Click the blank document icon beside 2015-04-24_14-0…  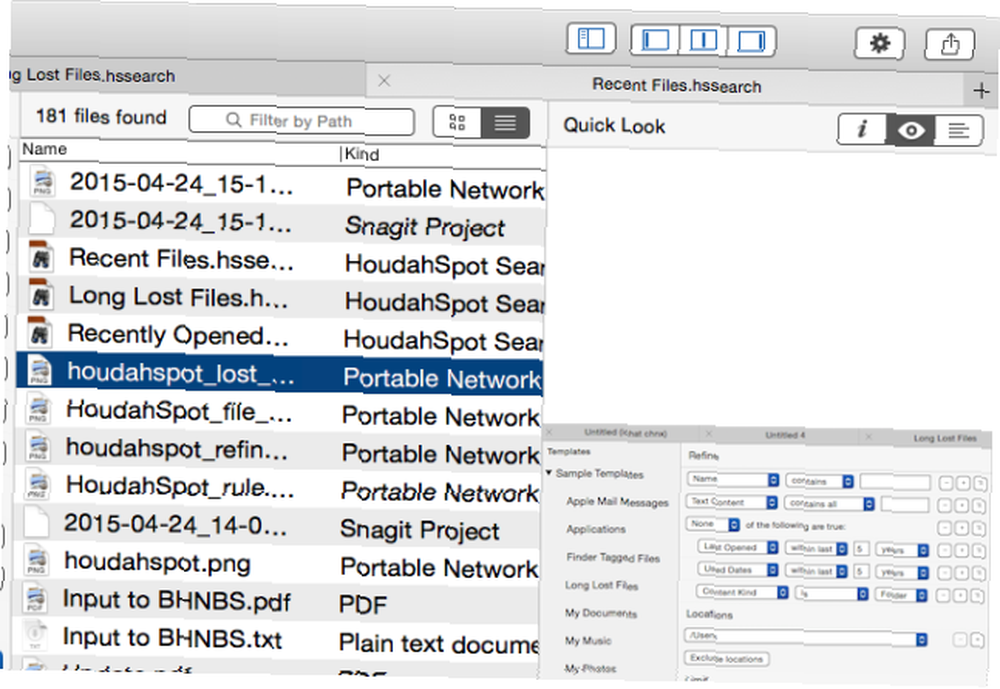36,521
